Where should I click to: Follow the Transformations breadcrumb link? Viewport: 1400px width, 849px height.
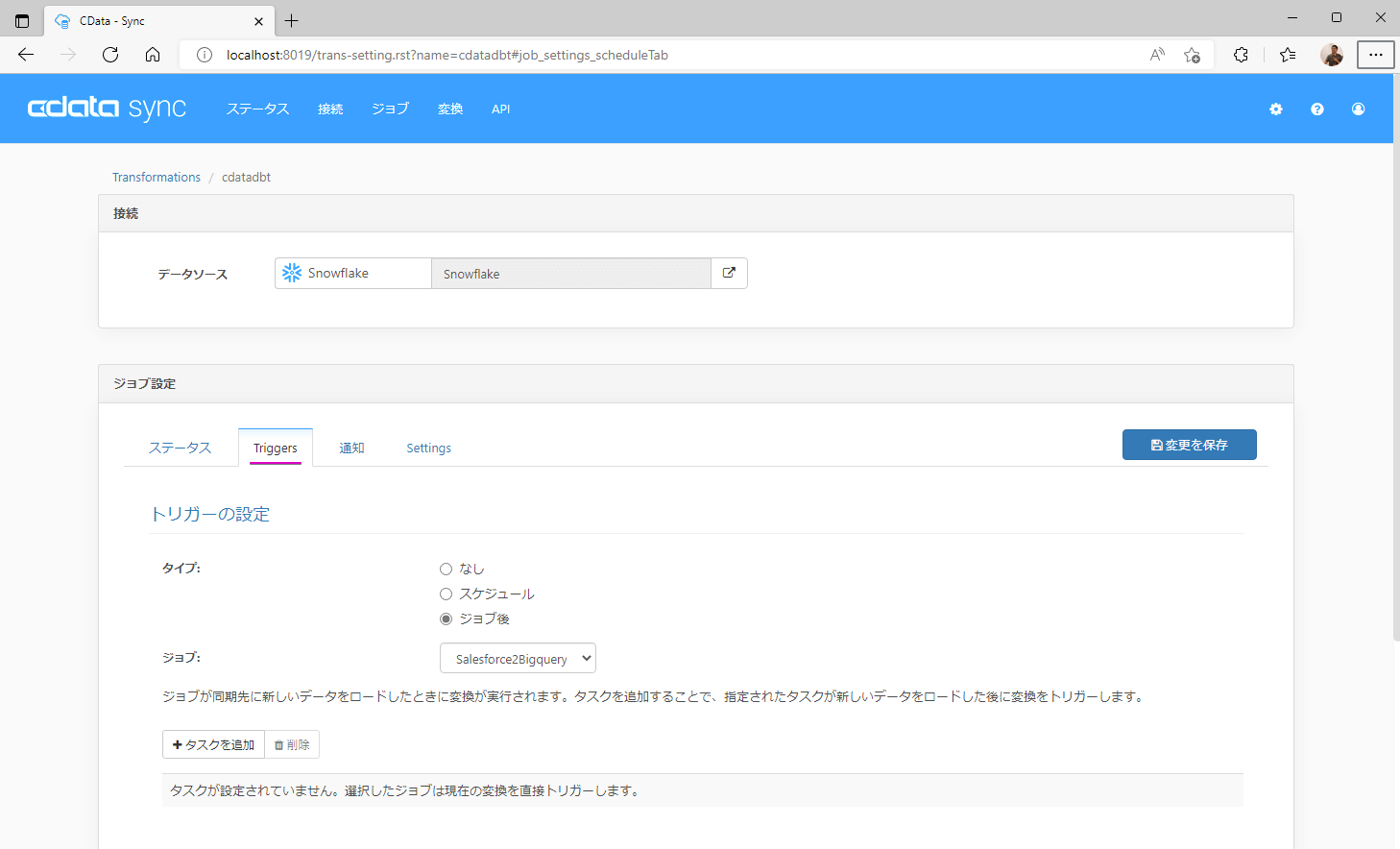157,178
